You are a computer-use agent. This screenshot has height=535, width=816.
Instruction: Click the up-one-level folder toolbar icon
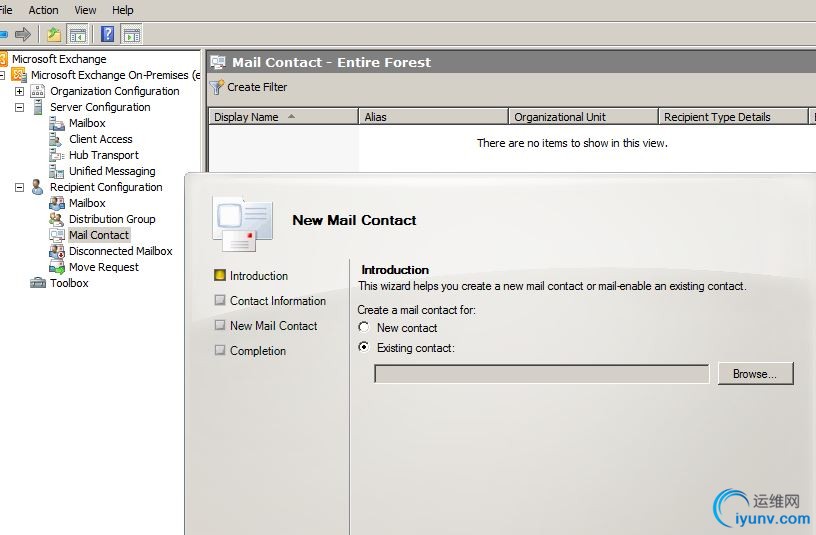tap(54, 35)
